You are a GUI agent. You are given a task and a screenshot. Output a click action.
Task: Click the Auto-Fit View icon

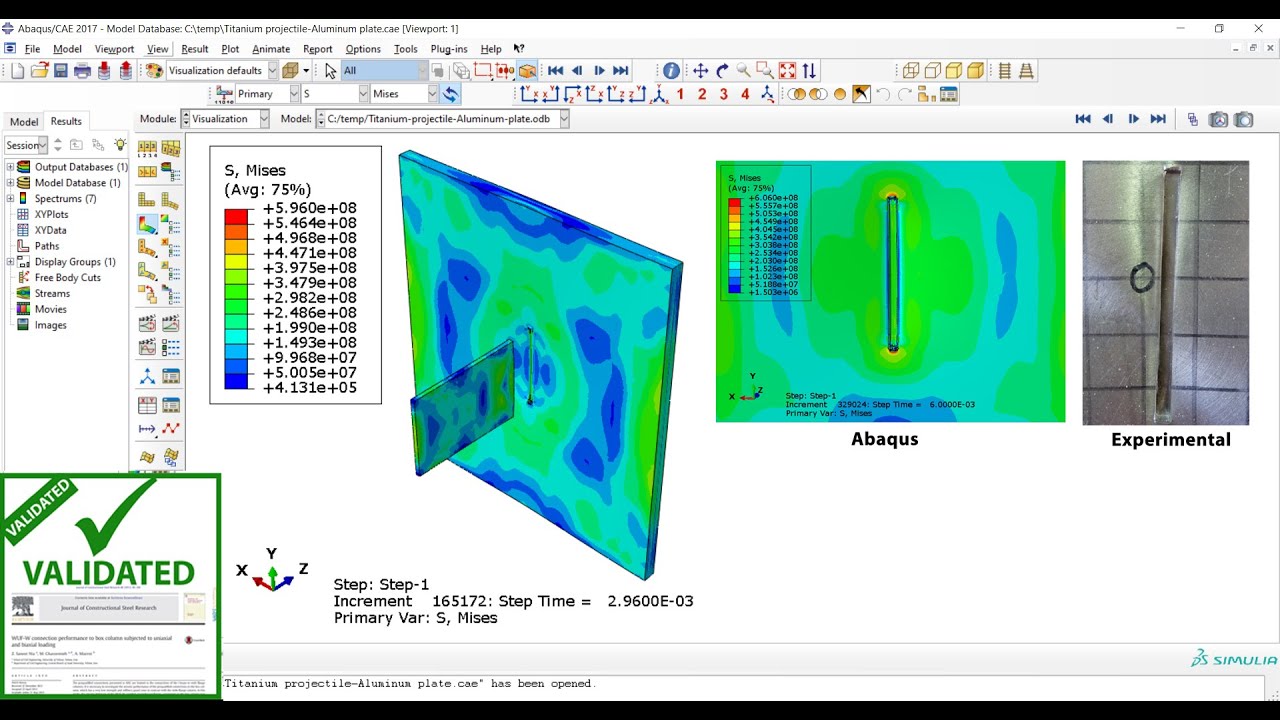coord(787,70)
